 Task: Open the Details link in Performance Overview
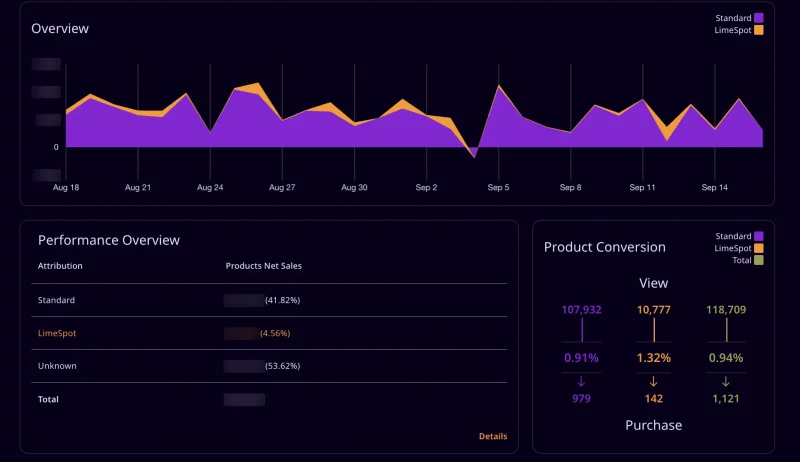pyautogui.click(x=493, y=436)
